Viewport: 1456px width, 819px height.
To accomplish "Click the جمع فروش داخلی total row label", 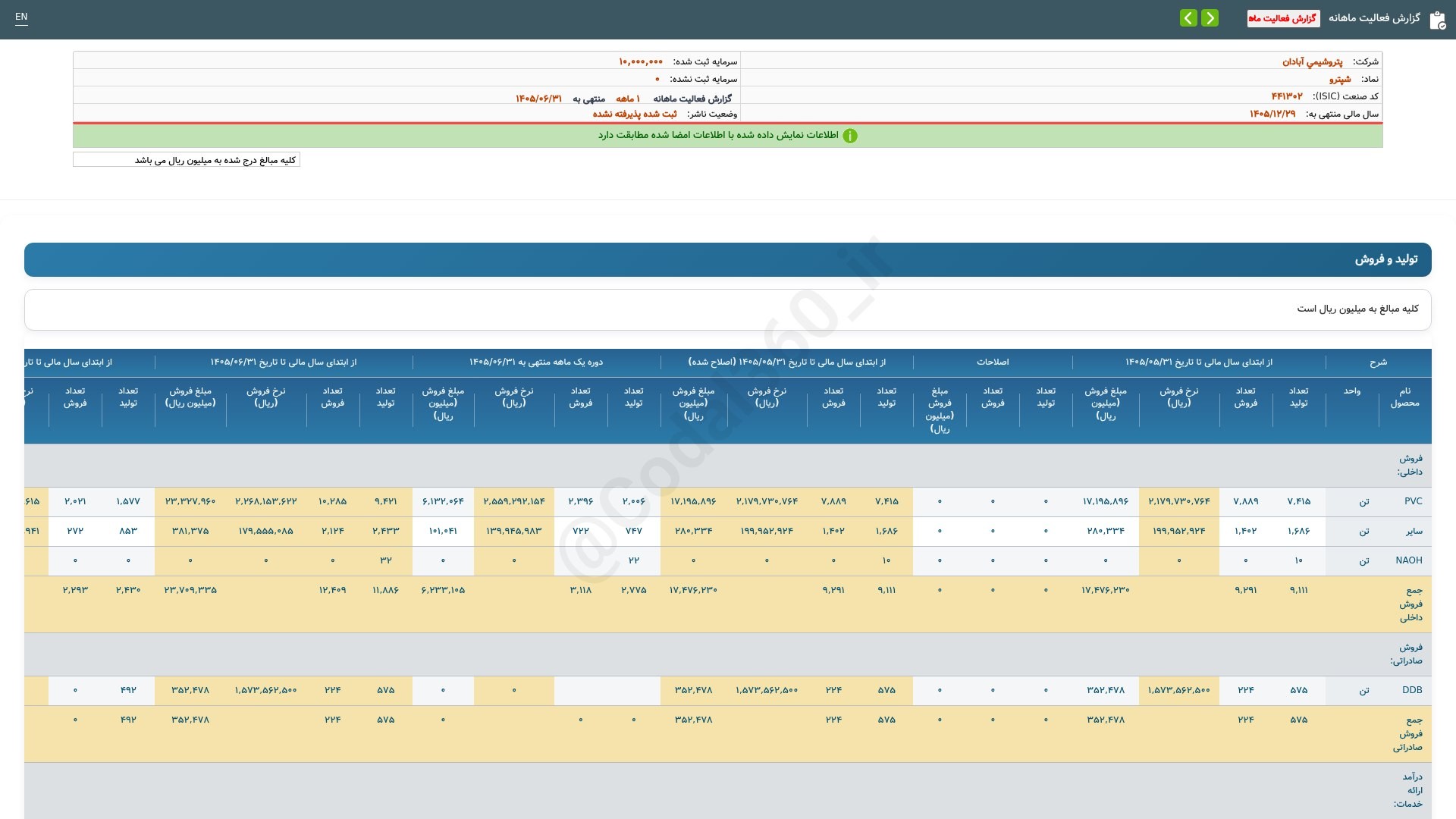I will coord(1410,604).
